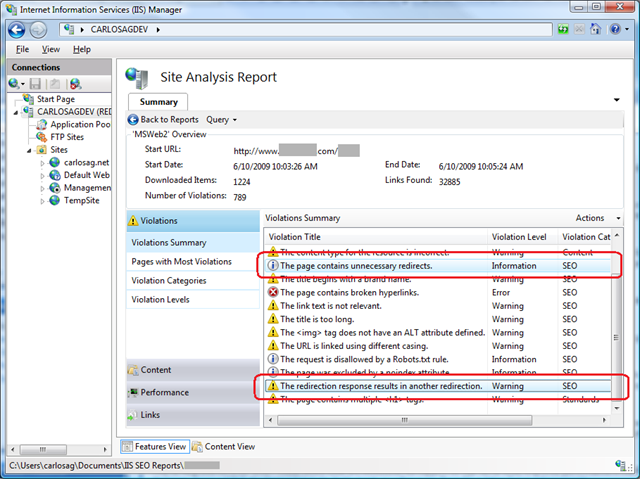The image size is (640, 479).
Task: Open the Content section
Action: [x=193, y=370]
